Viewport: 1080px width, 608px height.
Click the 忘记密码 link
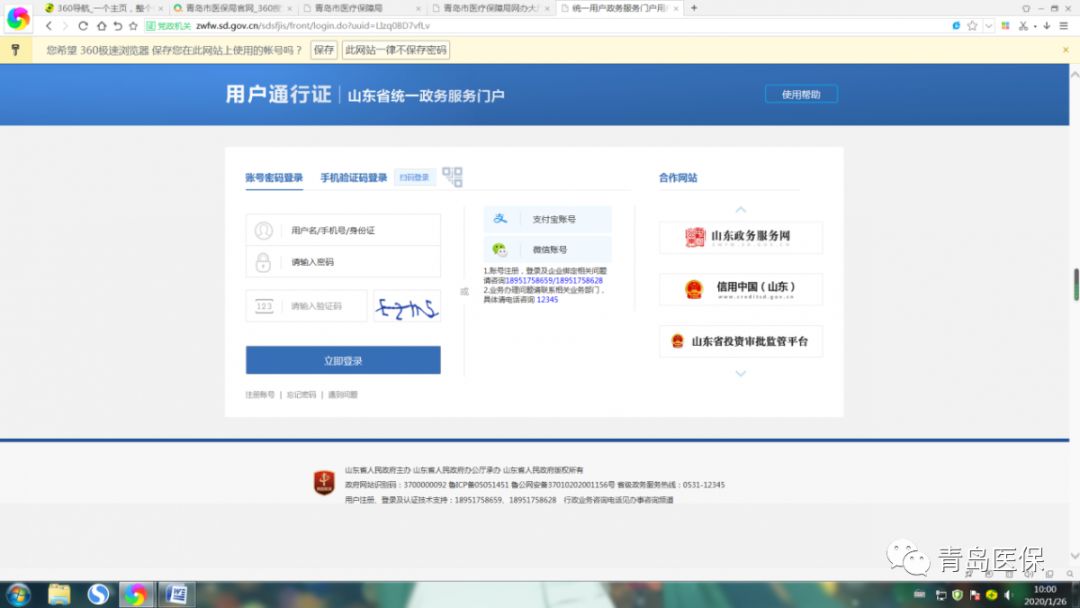tap(301, 395)
